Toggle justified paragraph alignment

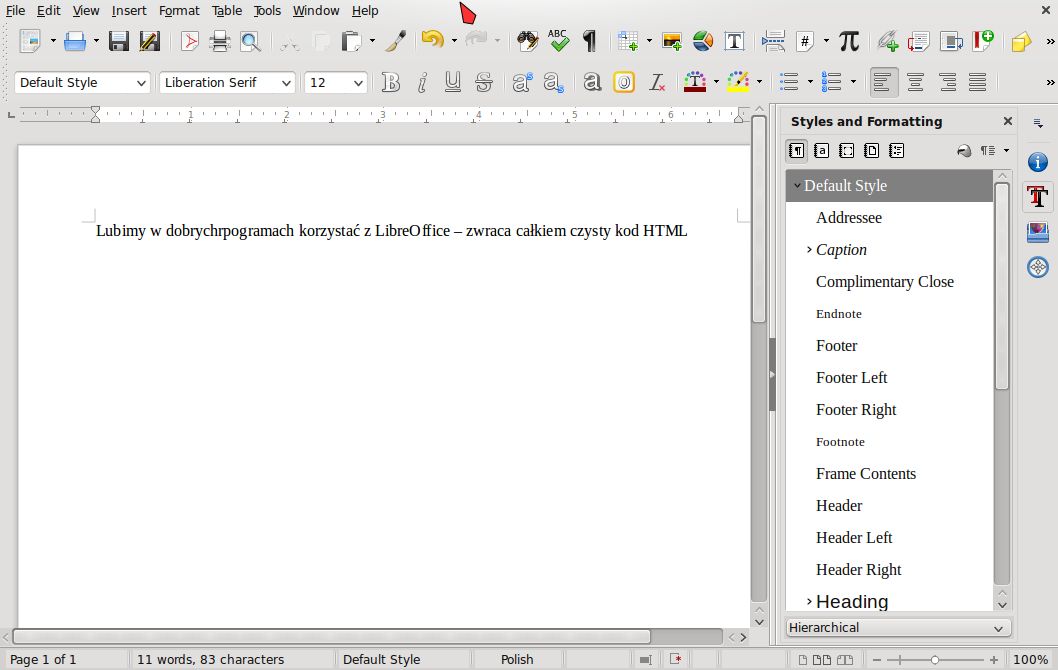pos(978,82)
